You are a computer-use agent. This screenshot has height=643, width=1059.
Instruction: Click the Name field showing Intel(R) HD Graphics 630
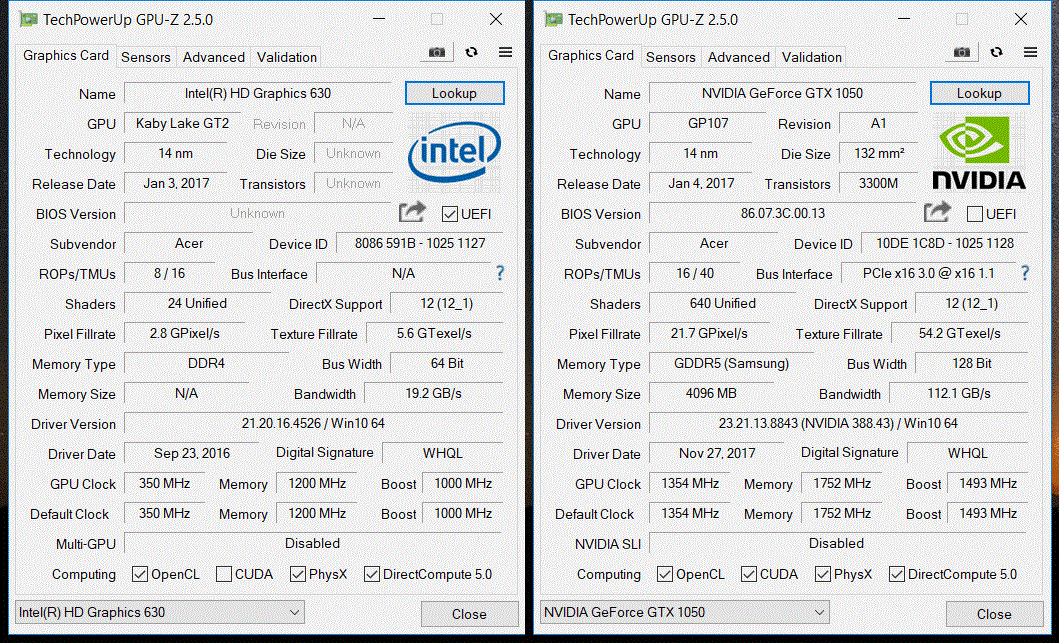click(x=258, y=93)
